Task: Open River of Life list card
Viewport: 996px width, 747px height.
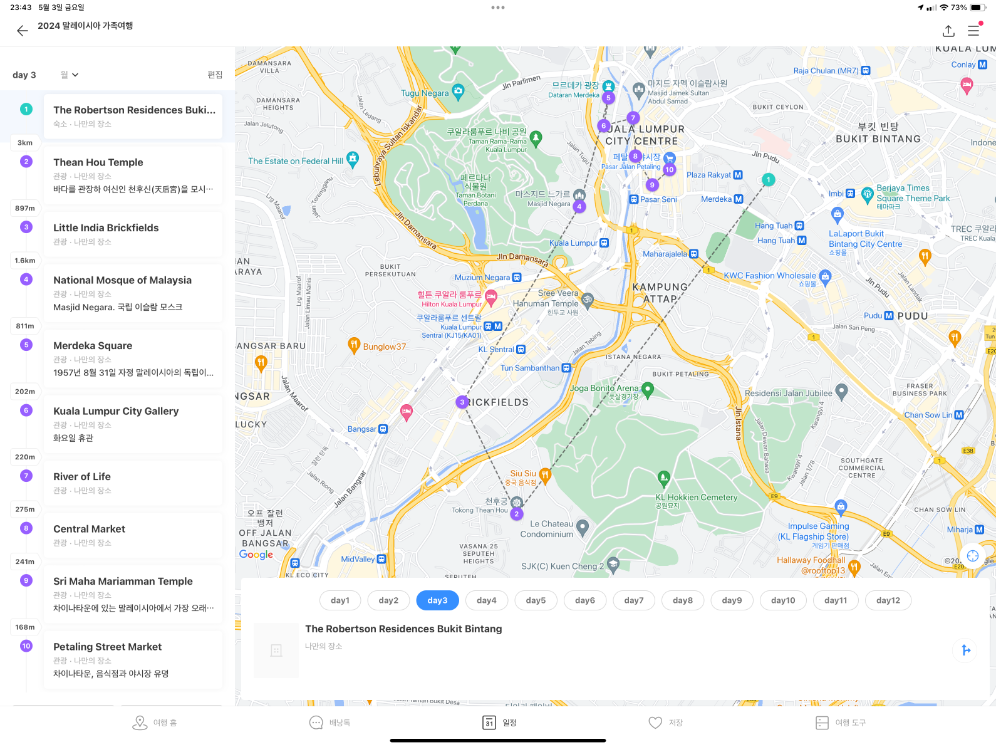Action: 133,483
